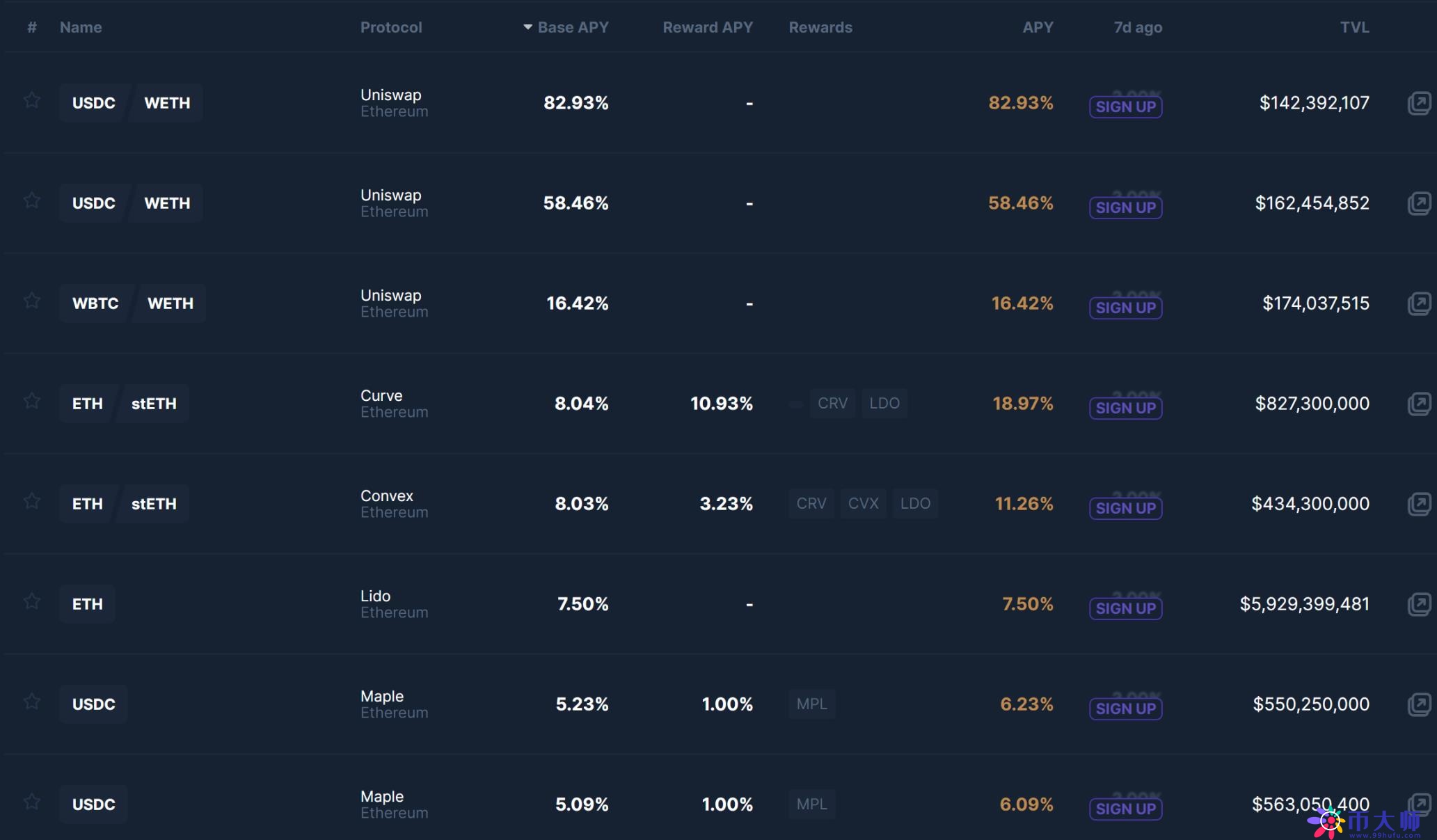This screenshot has width=1437, height=840.
Task: Click SIGN UP in the Lido row
Action: (1125, 608)
